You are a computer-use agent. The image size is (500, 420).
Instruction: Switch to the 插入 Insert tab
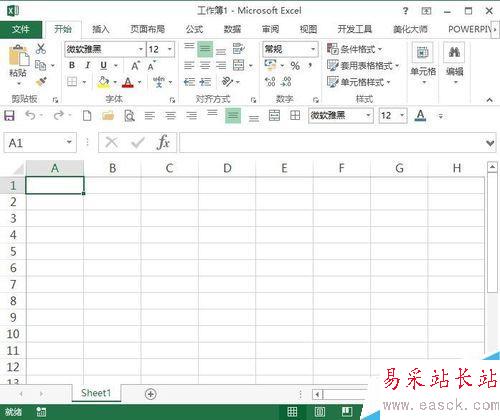101,29
